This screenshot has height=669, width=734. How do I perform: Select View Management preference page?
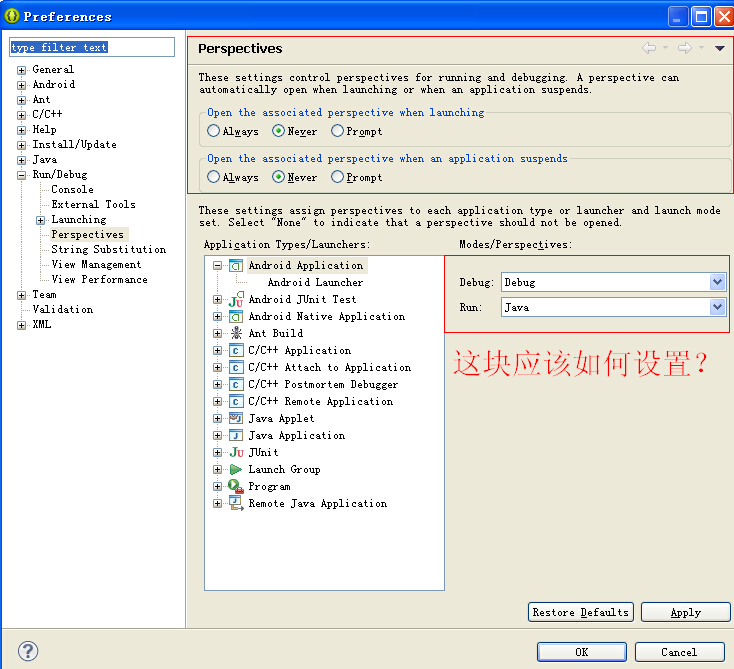(96, 265)
